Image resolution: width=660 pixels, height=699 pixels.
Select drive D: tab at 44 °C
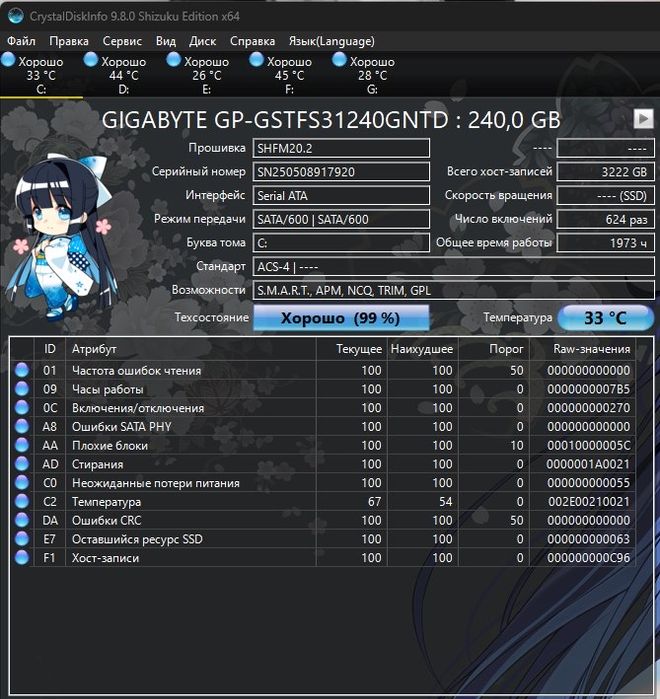pyautogui.click(x=123, y=74)
